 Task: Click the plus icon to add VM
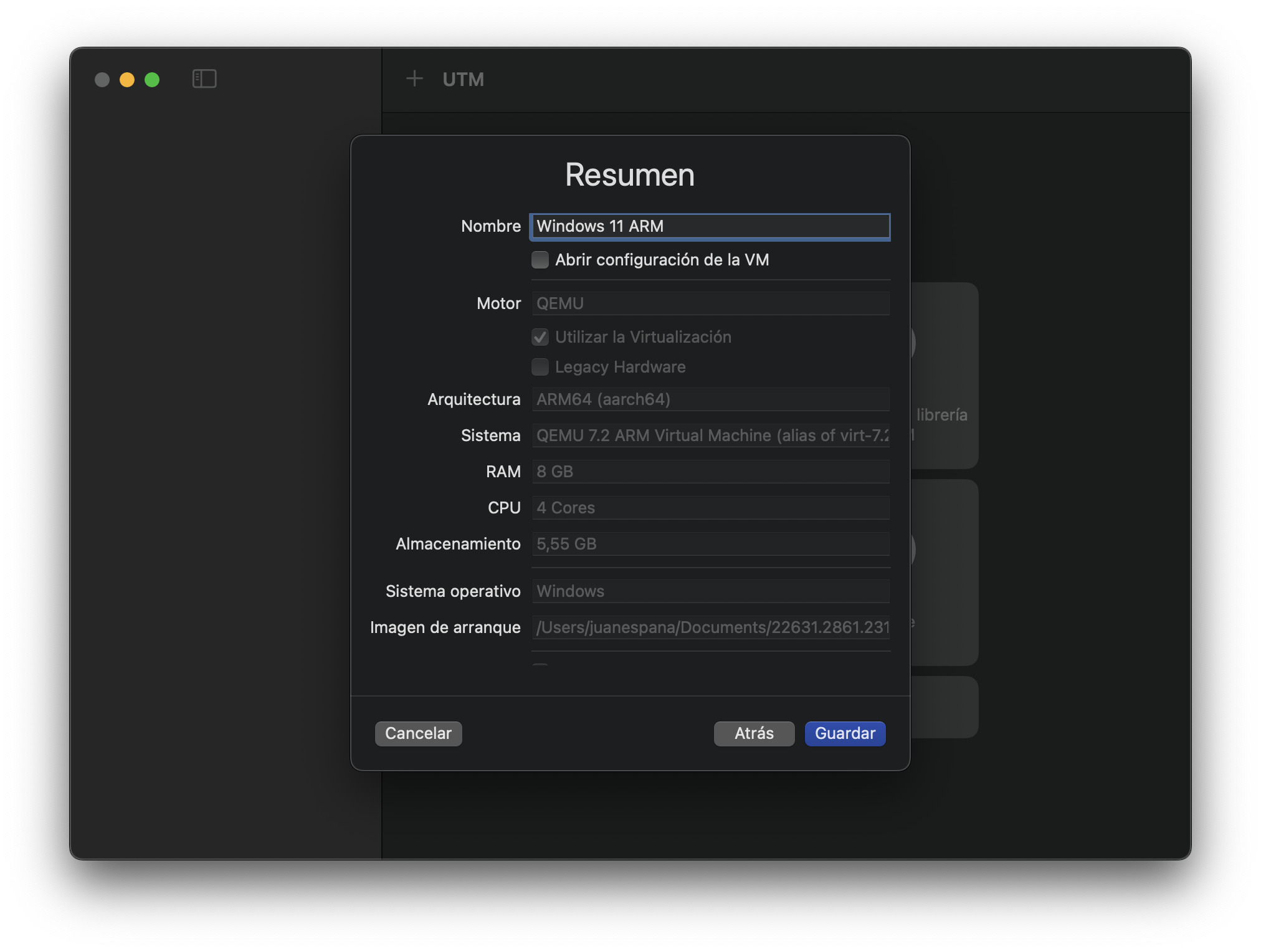point(414,79)
